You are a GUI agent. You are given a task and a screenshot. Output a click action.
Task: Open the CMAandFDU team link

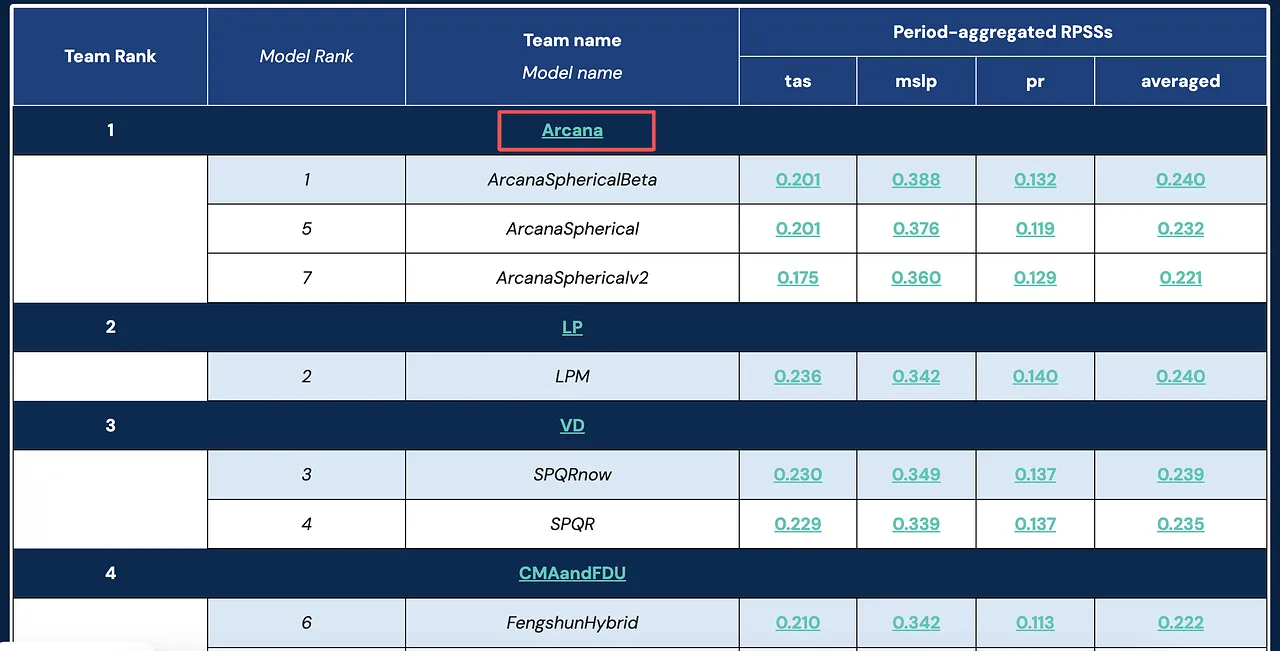(x=572, y=573)
